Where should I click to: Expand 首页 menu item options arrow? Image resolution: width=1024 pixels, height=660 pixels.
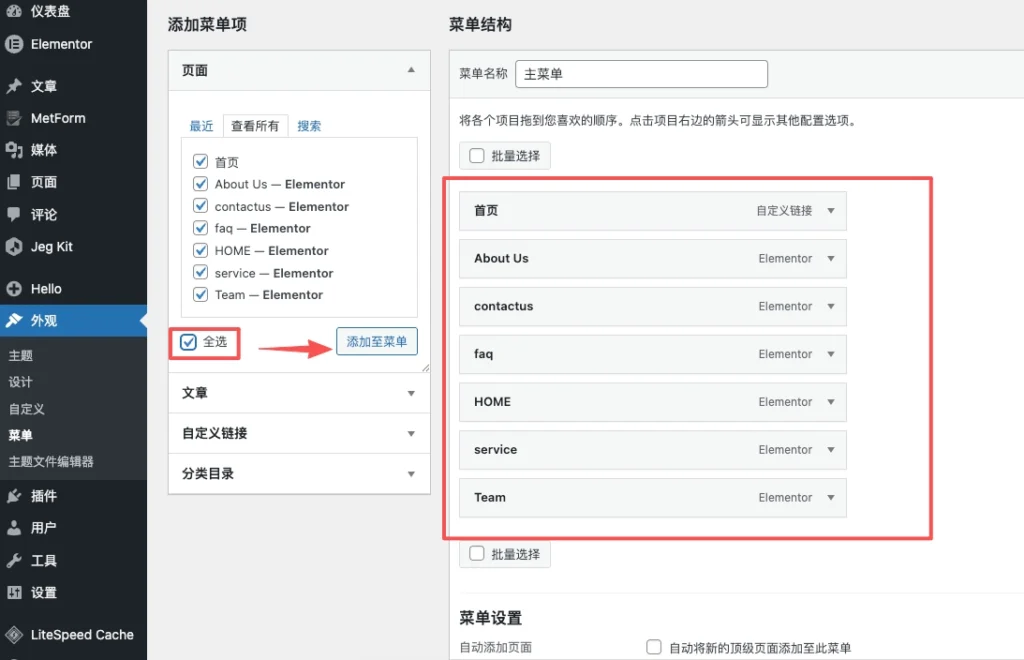coord(831,210)
